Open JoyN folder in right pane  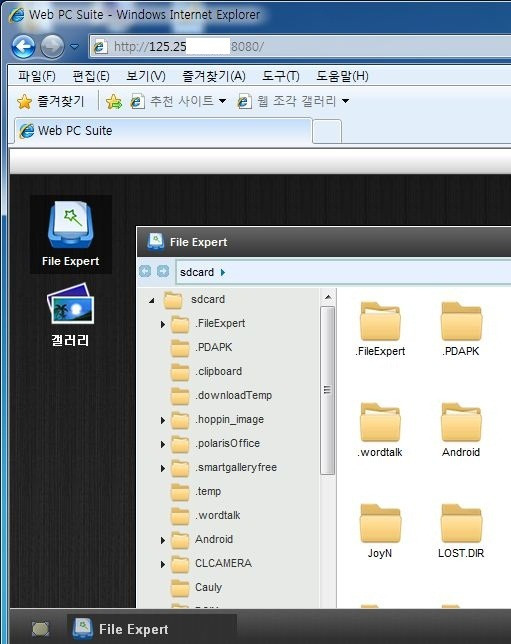[x=380, y=531]
